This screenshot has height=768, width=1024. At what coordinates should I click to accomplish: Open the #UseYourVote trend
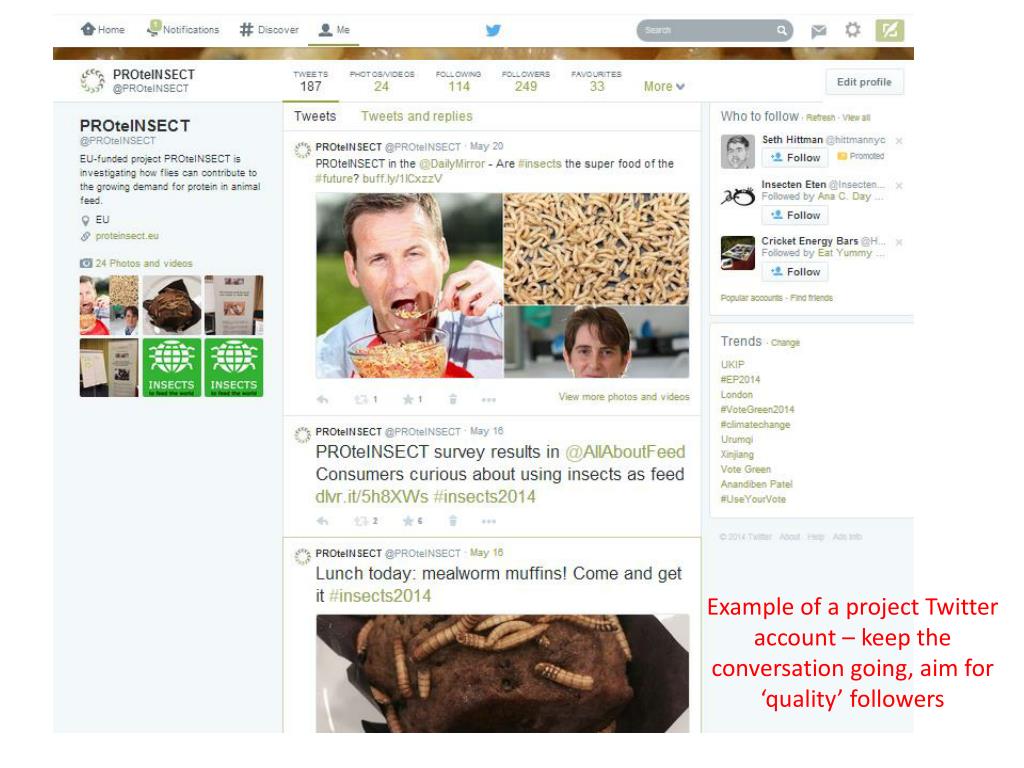point(753,499)
